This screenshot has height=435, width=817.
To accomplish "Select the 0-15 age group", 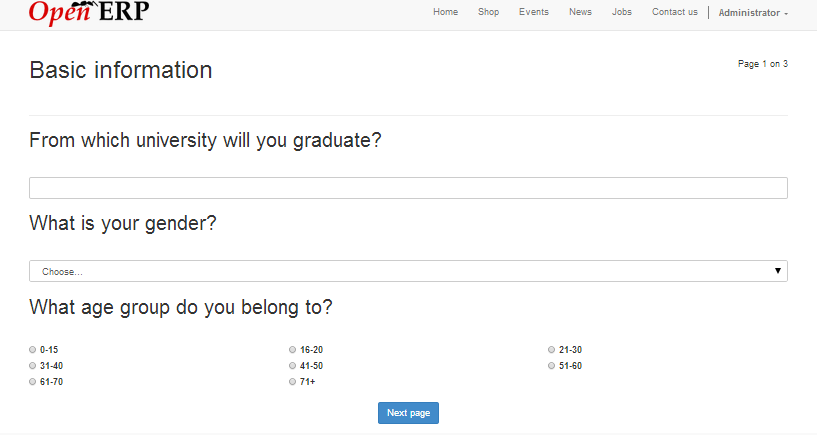I will pos(33,350).
